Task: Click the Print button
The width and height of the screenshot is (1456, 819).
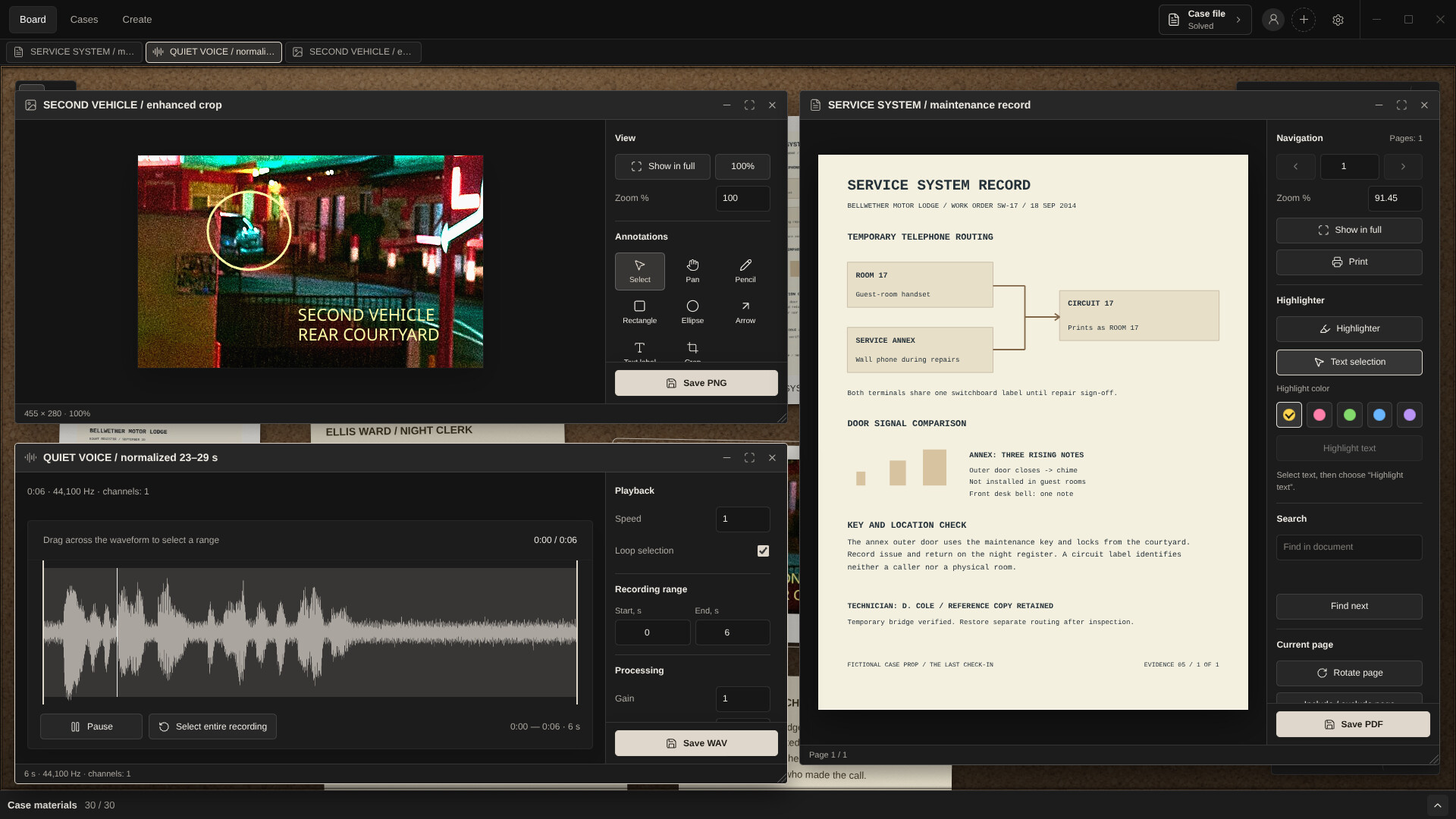Action: point(1349,262)
